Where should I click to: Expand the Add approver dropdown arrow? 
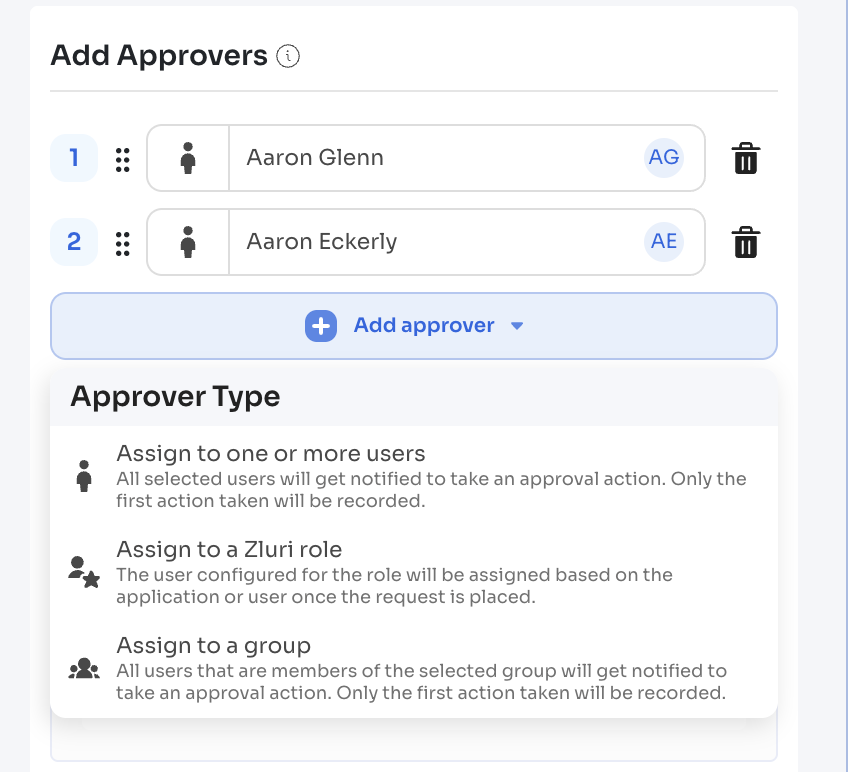[x=517, y=326]
